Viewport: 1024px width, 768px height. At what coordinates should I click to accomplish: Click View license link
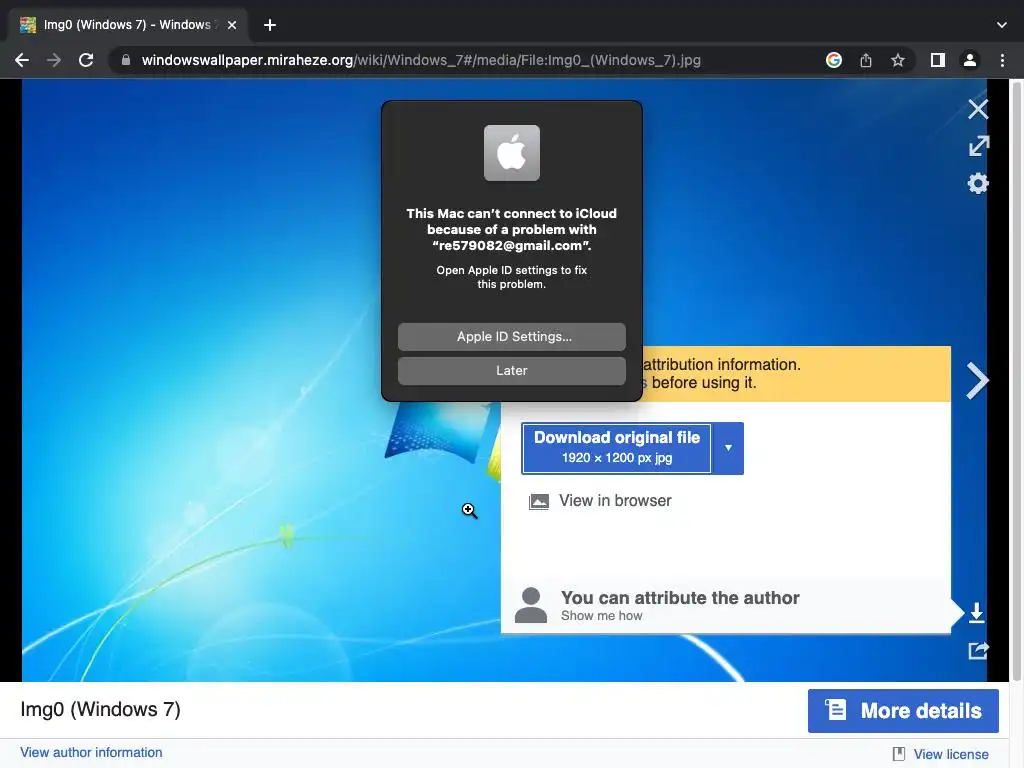(951, 754)
